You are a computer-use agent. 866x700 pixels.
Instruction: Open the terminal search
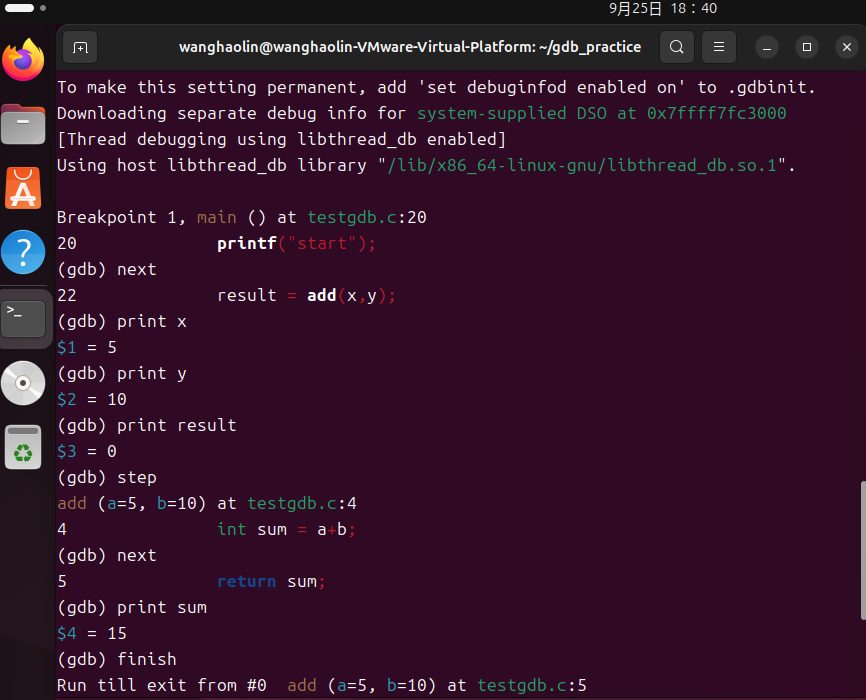pos(677,47)
